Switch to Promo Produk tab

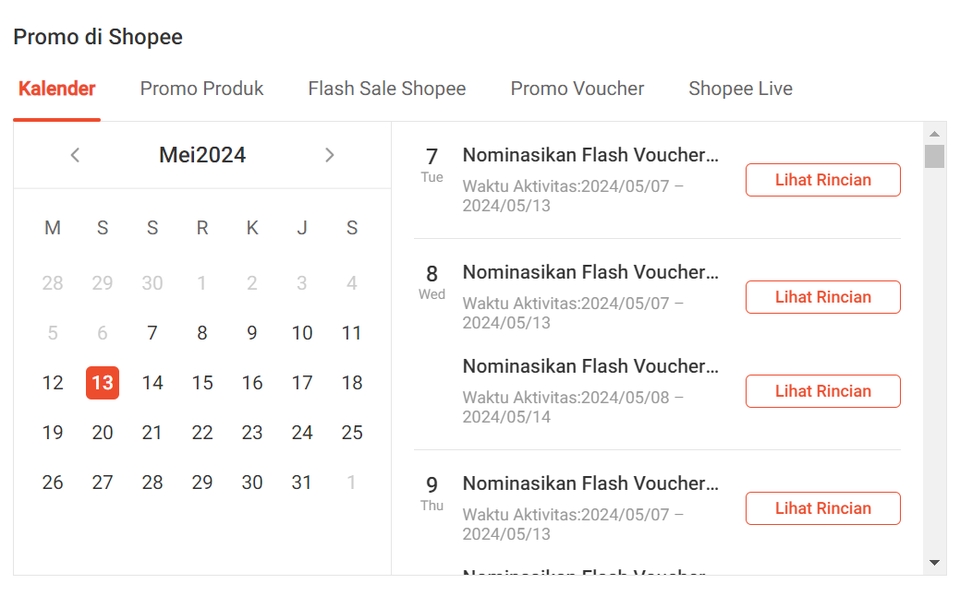[202, 89]
